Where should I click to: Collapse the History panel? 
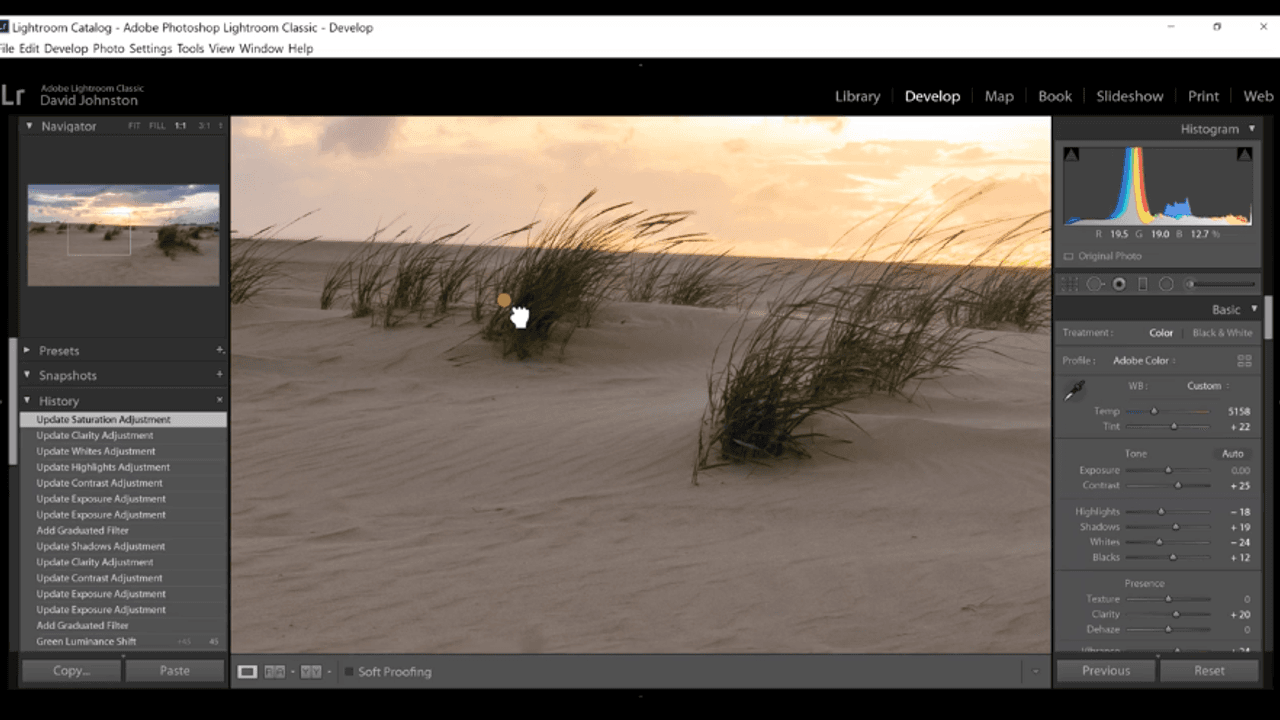pos(27,400)
